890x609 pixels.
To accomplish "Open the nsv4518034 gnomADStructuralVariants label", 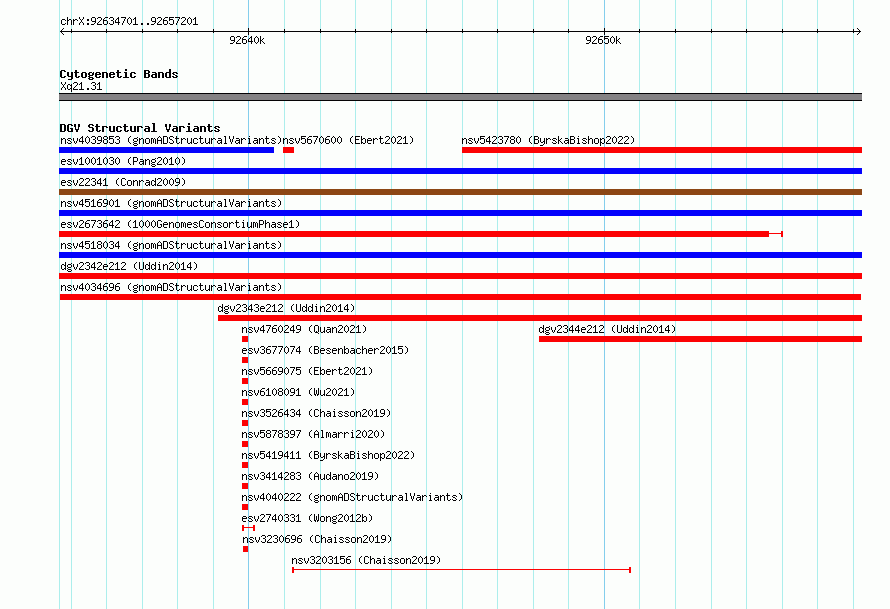I will click(171, 245).
